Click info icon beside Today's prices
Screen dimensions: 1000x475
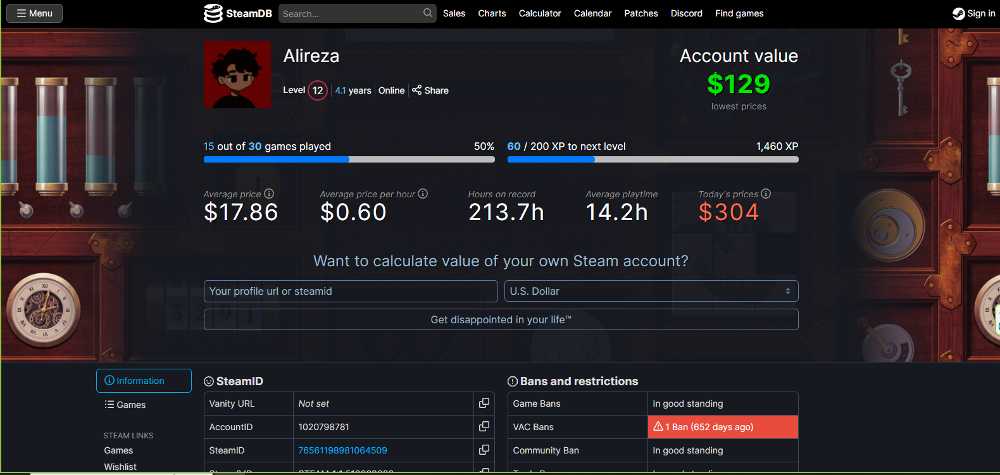(x=766, y=193)
